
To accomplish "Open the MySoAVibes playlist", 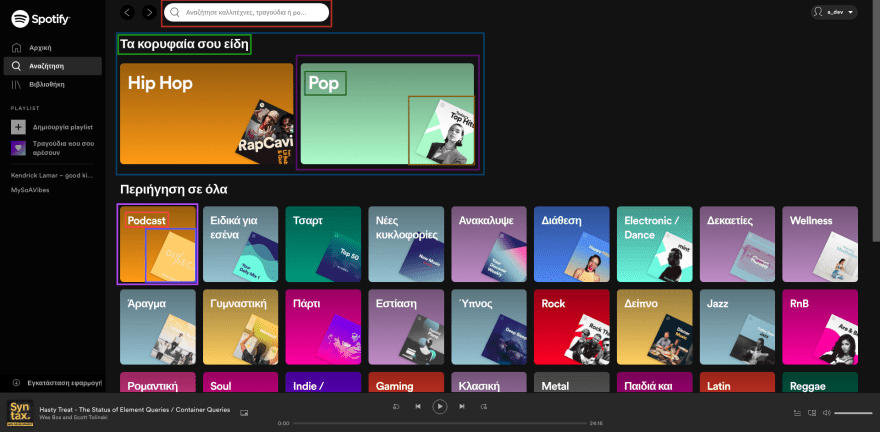I will 30,190.
